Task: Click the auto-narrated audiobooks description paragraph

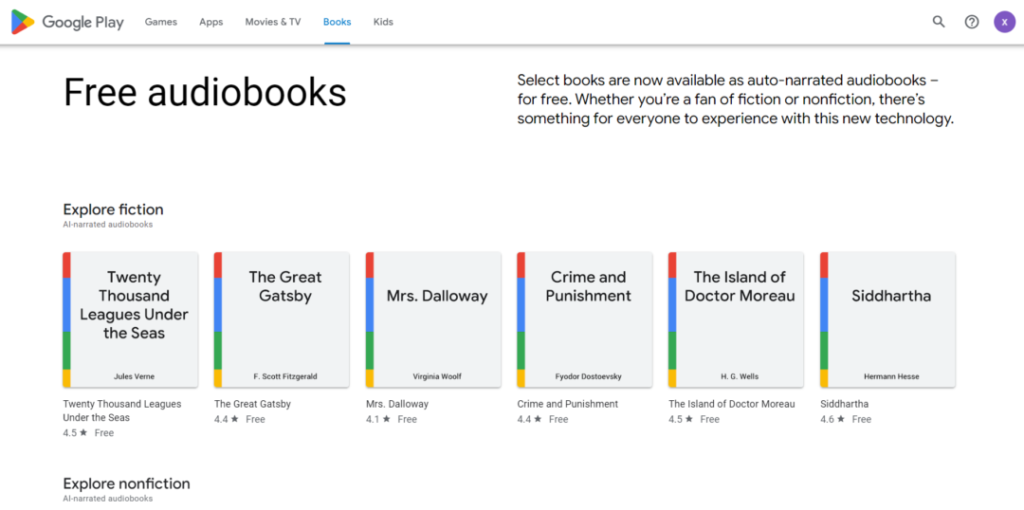Action: point(735,100)
